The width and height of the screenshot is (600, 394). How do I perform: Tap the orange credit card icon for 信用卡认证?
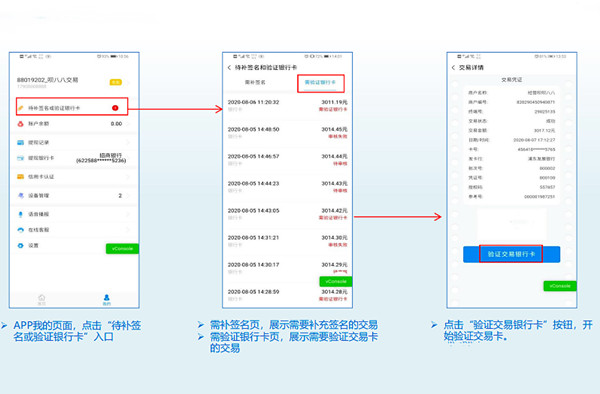pyautogui.click(x=21, y=177)
